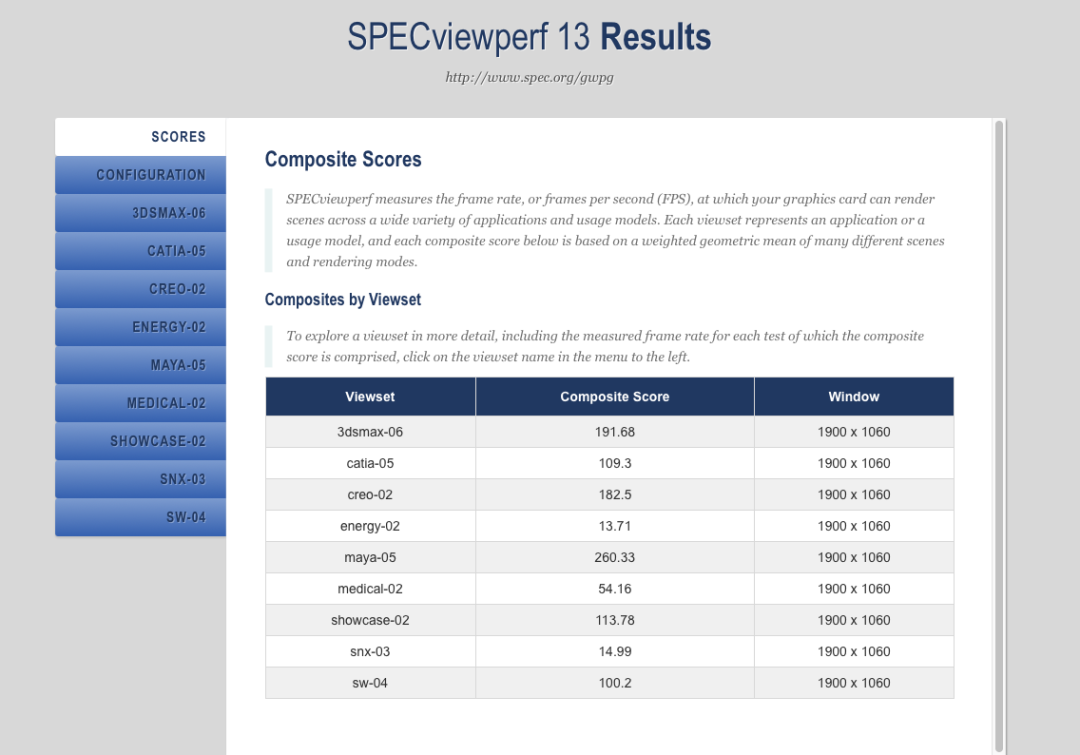Image resolution: width=1080 pixels, height=755 pixels.
Task: Open the MAYA-05 viewset tab
Action: pos(141,364)
